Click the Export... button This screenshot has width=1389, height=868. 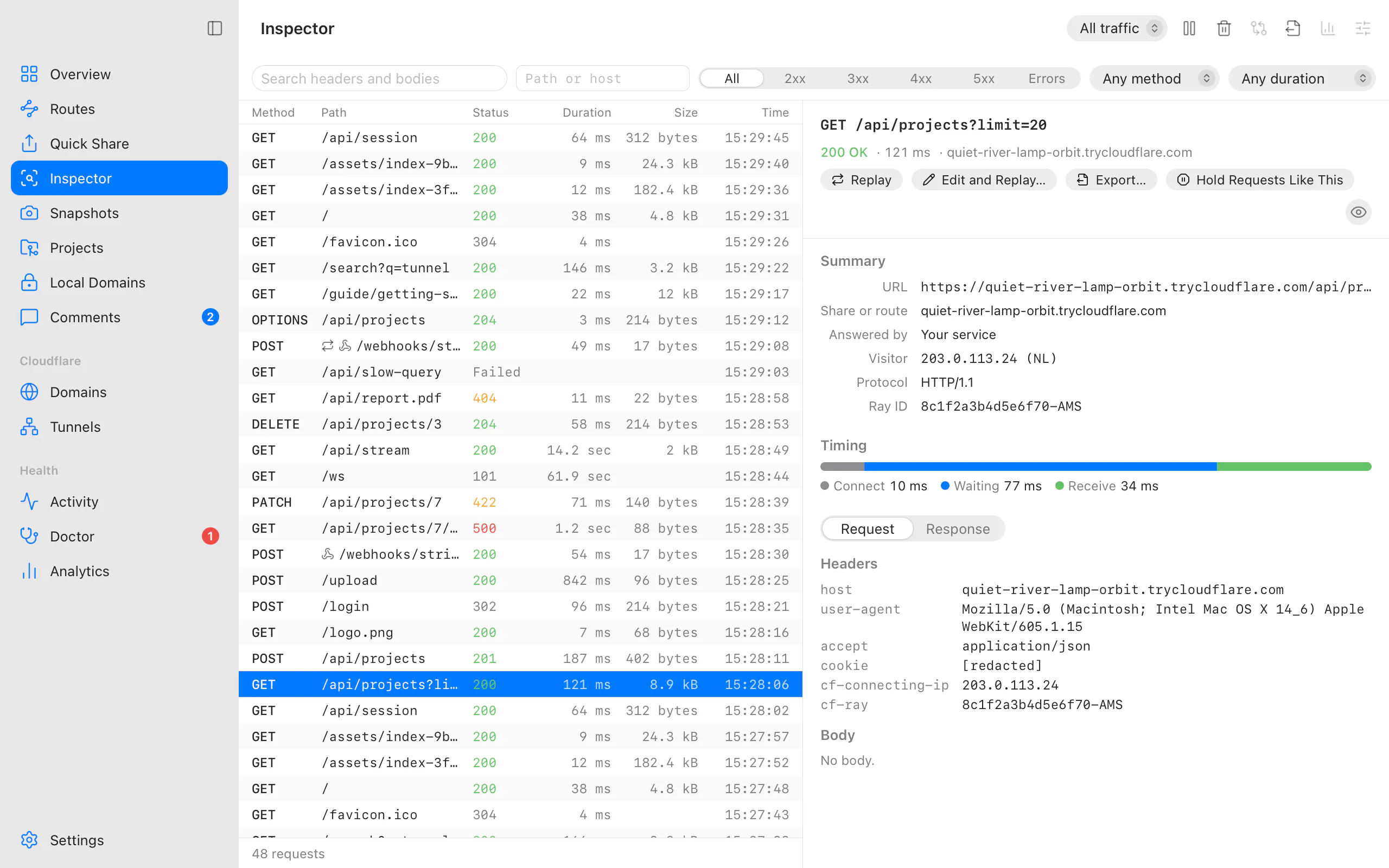[x=1111, y=180]
